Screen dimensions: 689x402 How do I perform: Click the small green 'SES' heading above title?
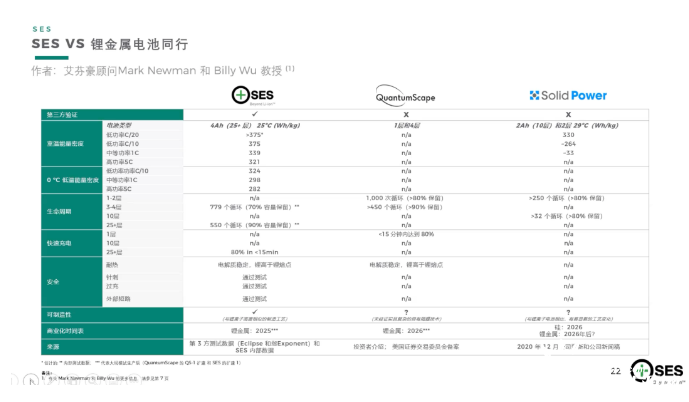coord(42,29)
